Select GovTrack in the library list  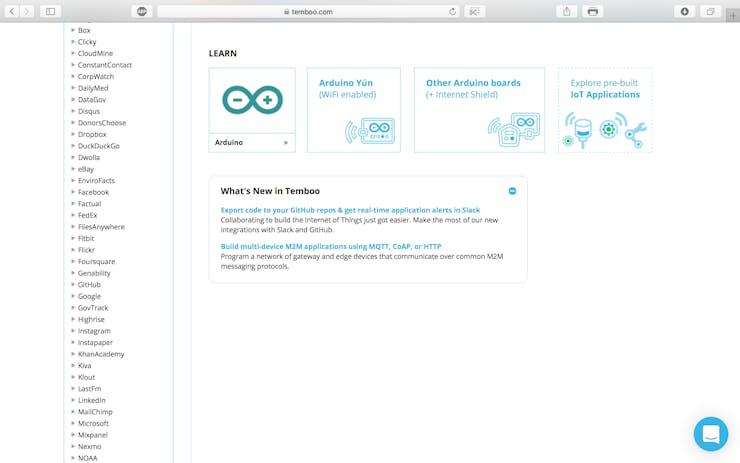[93, 308]
